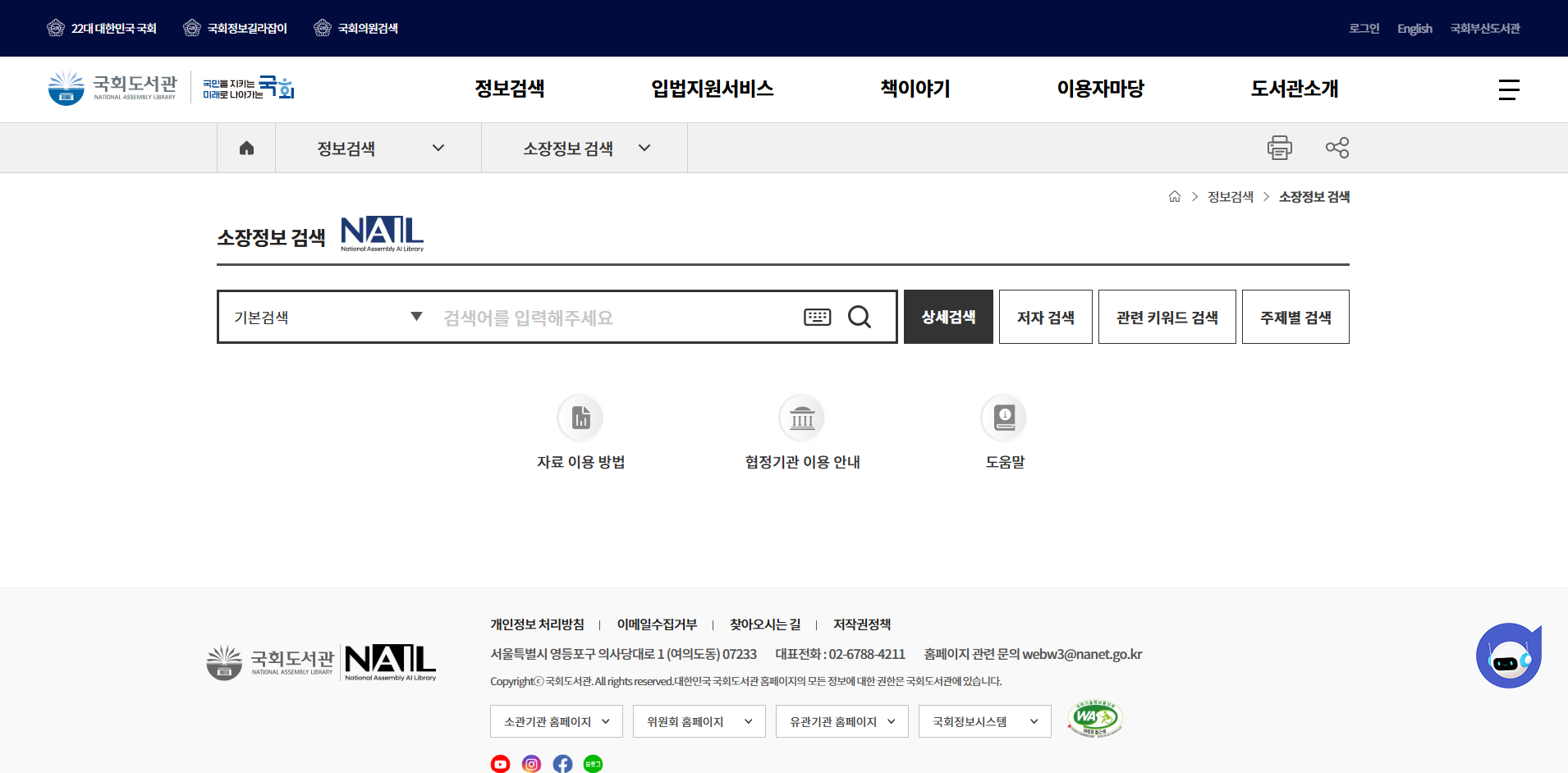This screenshot has width=1568, height=773.
Task: Open the 기본검색 search type dropdown
Action: pos(327,317)
